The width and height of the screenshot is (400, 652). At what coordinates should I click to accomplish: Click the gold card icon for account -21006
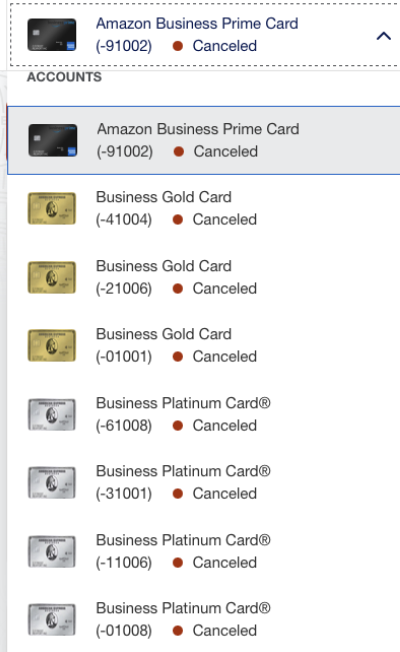(52, 277)
